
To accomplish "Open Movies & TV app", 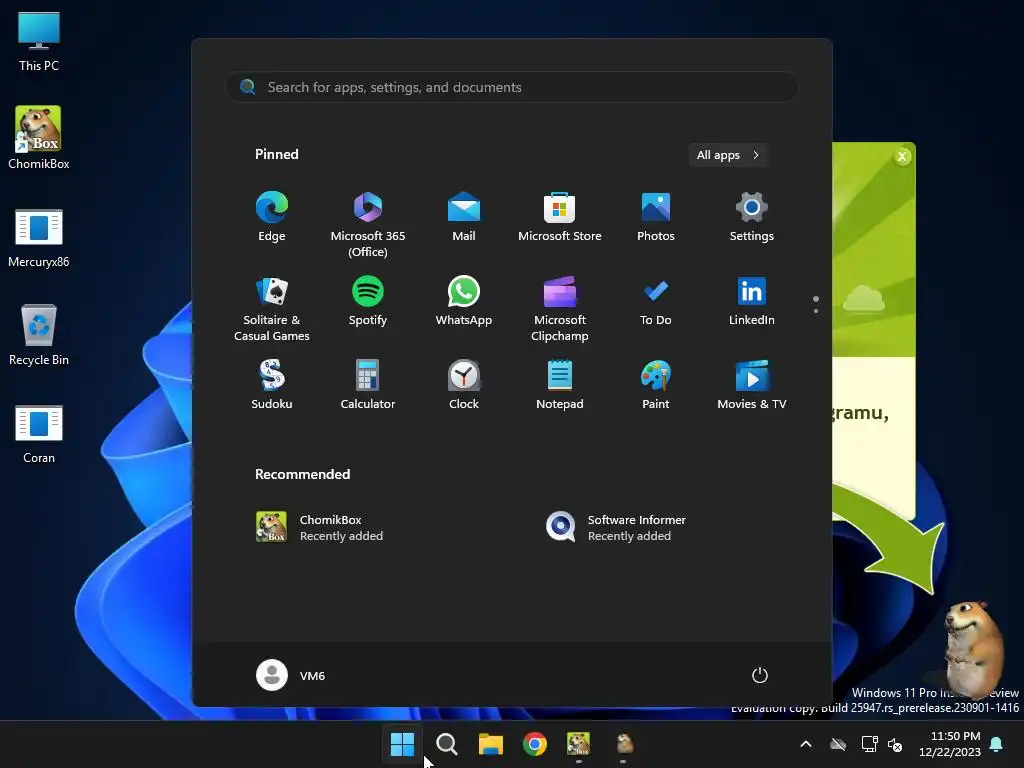I will pos(752,385).
